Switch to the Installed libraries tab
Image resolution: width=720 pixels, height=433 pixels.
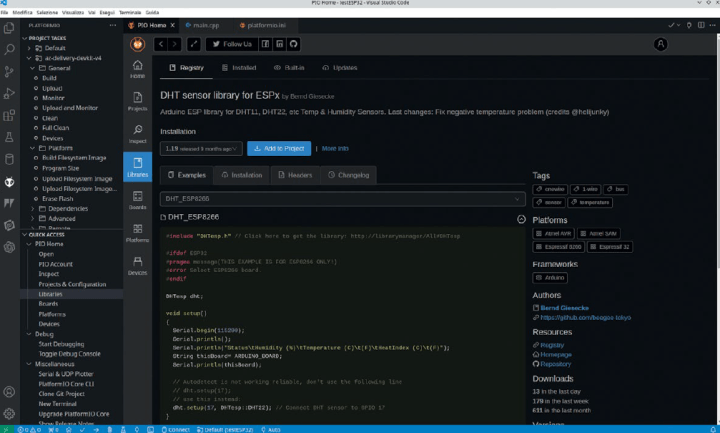coord(238,67)
